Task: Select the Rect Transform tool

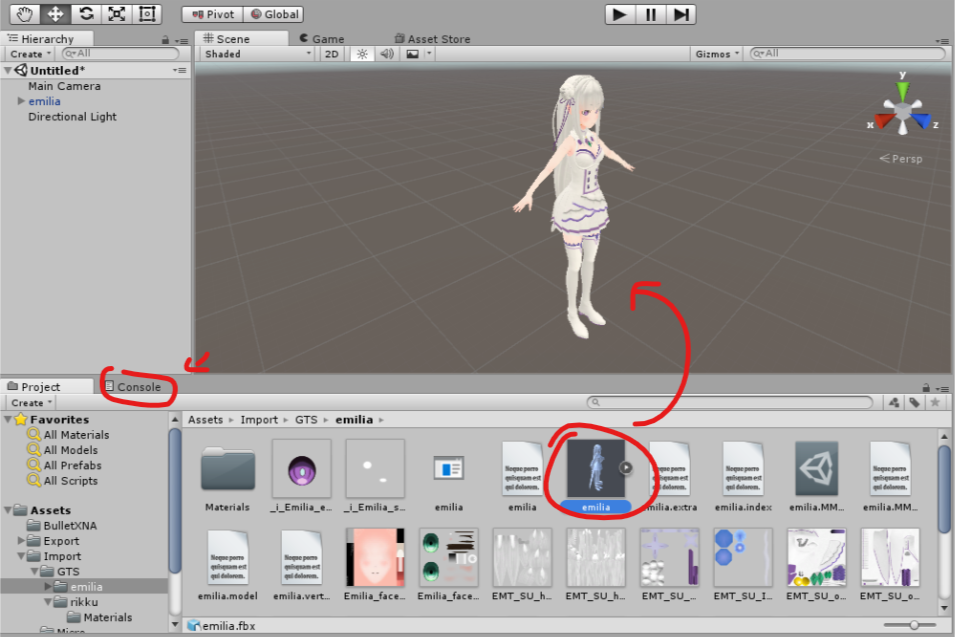Action: point(147,14)
